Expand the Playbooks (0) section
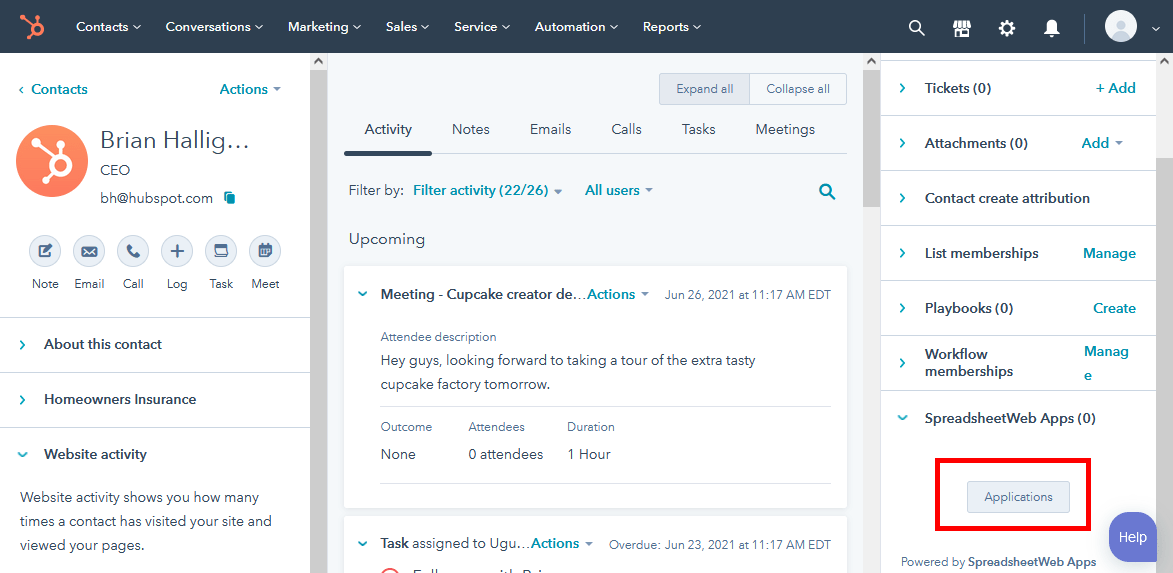 (x=903, y=308)
